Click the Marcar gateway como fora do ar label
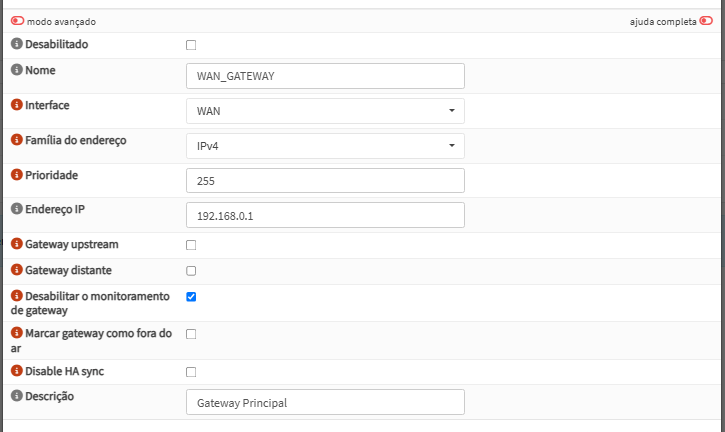Screen dimensions: 725x432 coord(92,340)
